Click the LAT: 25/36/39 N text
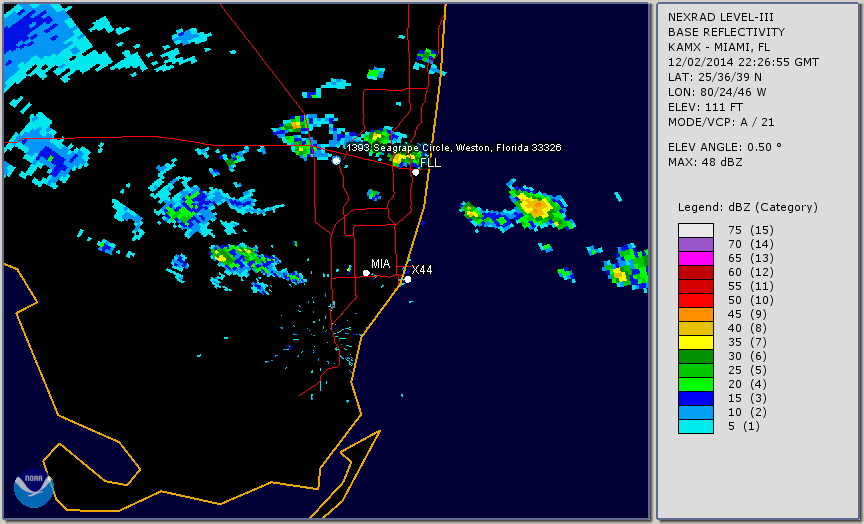 click(715, 77)
